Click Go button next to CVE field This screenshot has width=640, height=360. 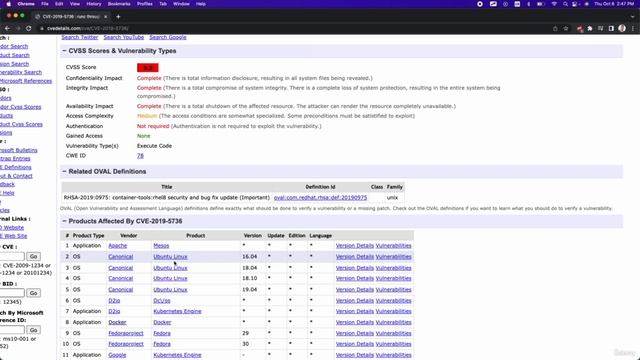(x=33, y=256)
